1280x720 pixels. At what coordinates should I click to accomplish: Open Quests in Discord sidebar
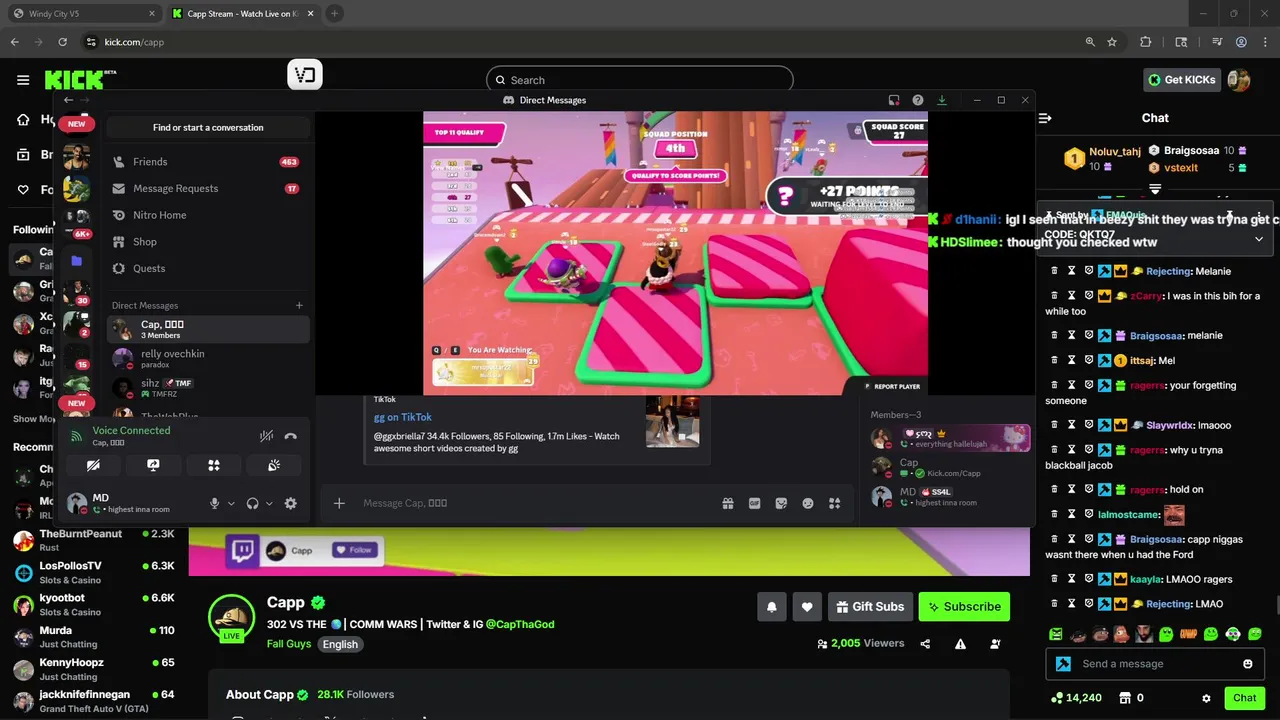pyautogui.click(x=207, y=268)
